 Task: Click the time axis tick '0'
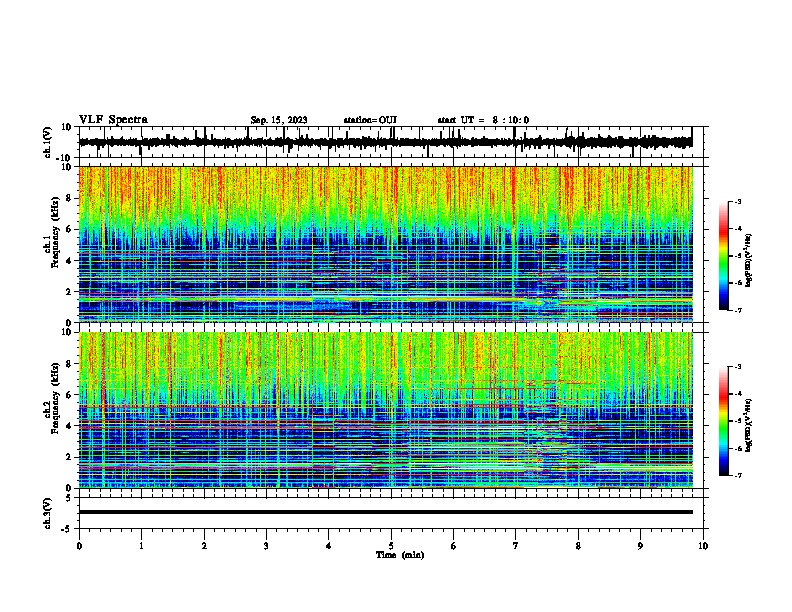[x=79, y=546]
